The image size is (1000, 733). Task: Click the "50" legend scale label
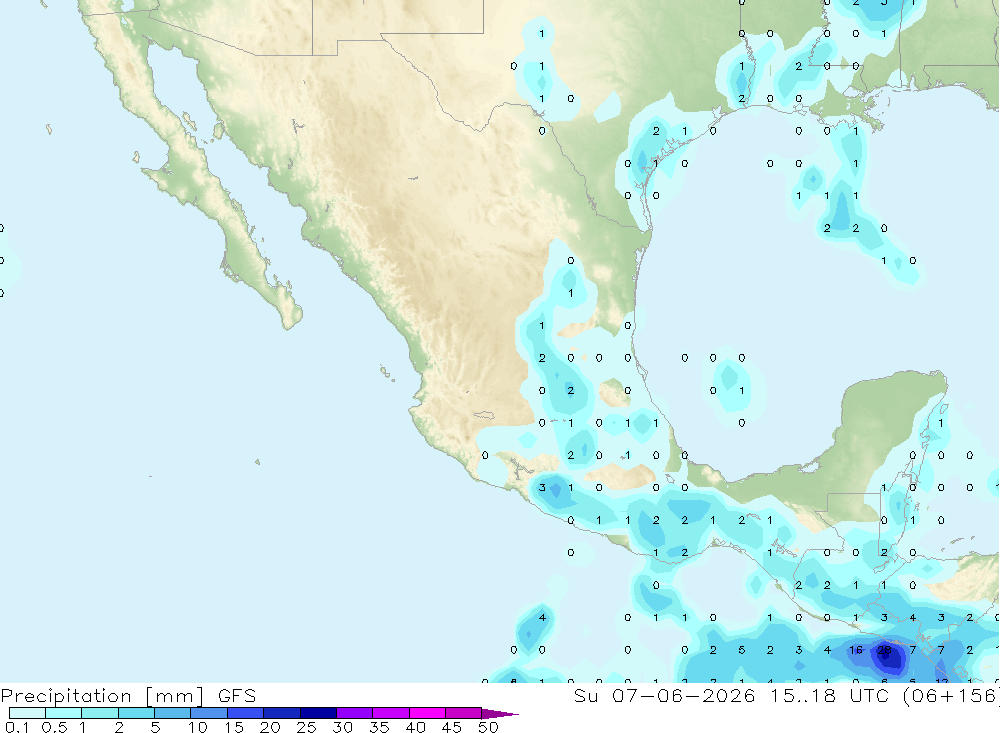pyautogui.click(x=488, y=727)
